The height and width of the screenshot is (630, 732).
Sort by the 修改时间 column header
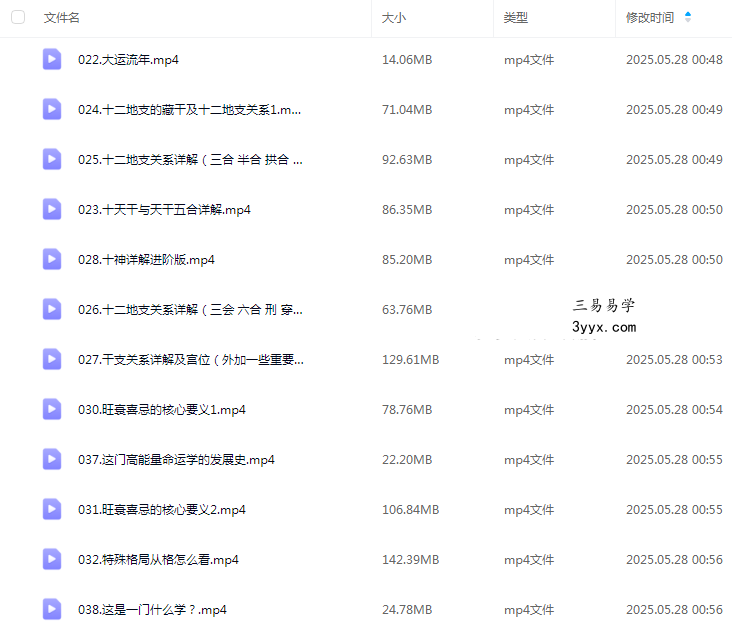point(650,18)
